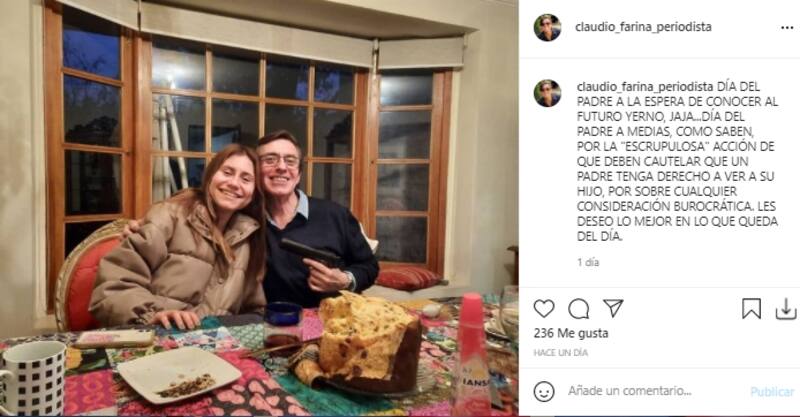Like the post with the heart icon
Screen dimensions: 800x417
pyautogui.click(x=544, y=309)
